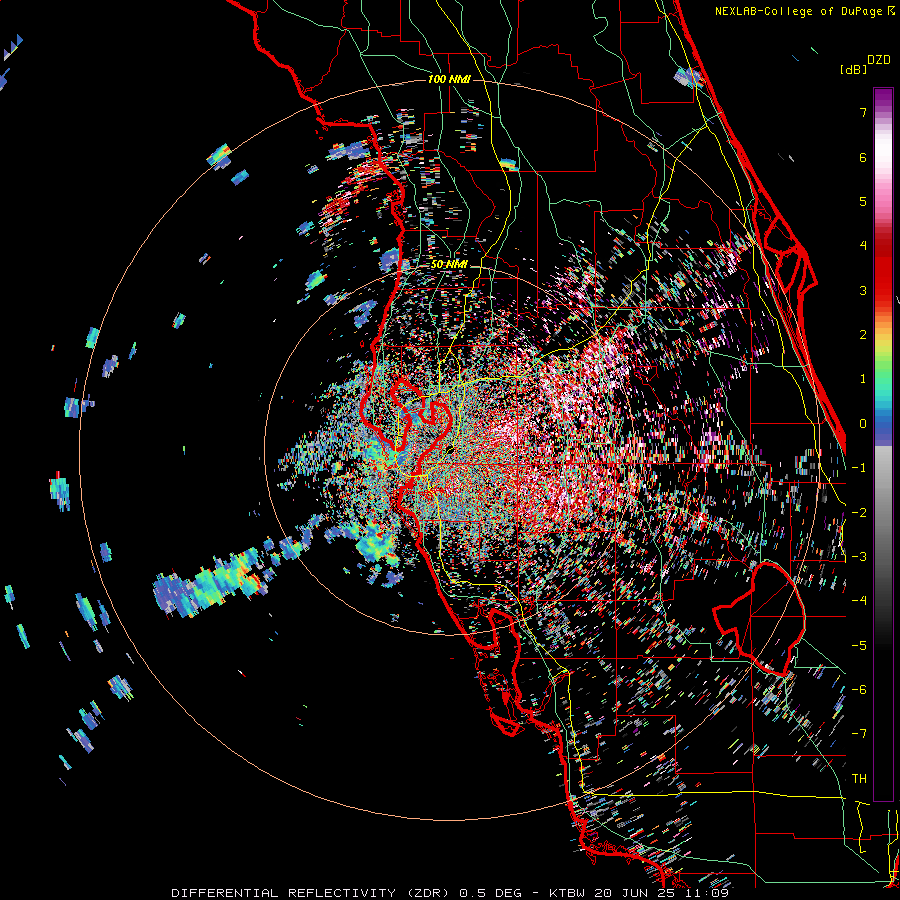Click the -1 value on the color scale
Image resolution: width=900 pixels, height=900 pixels.
[x=859, y=468]
